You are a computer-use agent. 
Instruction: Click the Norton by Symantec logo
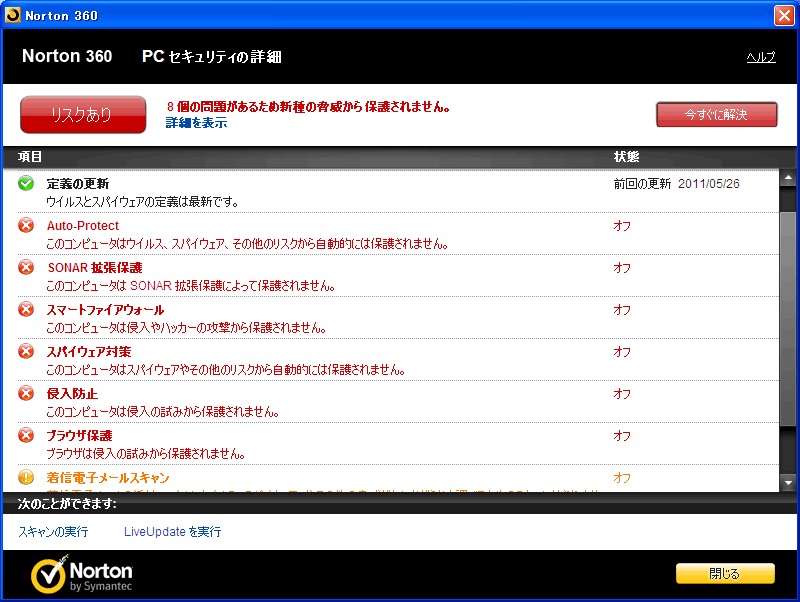(82, 575)
